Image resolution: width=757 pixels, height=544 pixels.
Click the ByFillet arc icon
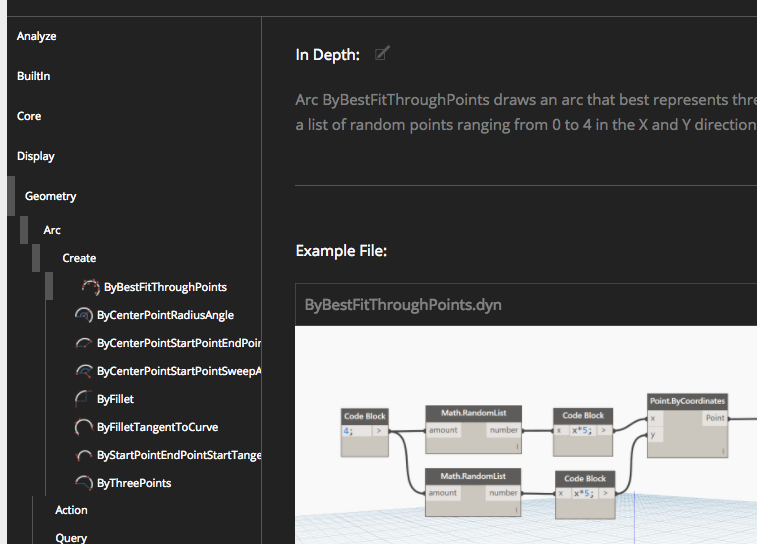coord(84,399)
